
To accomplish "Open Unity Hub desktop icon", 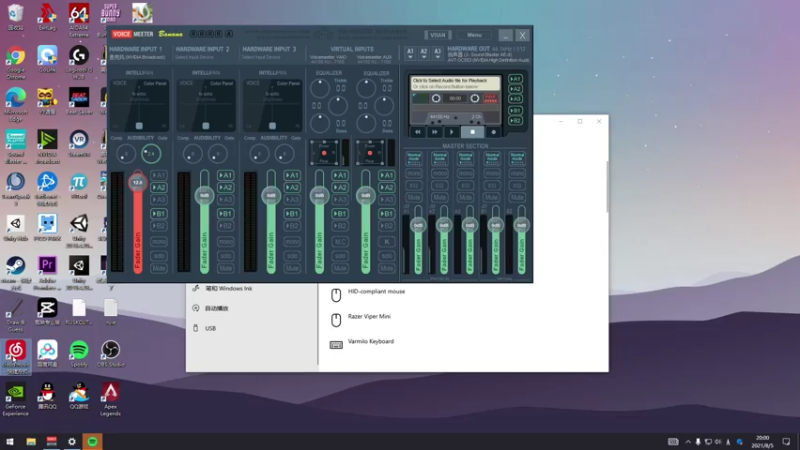I will point(16,228).
